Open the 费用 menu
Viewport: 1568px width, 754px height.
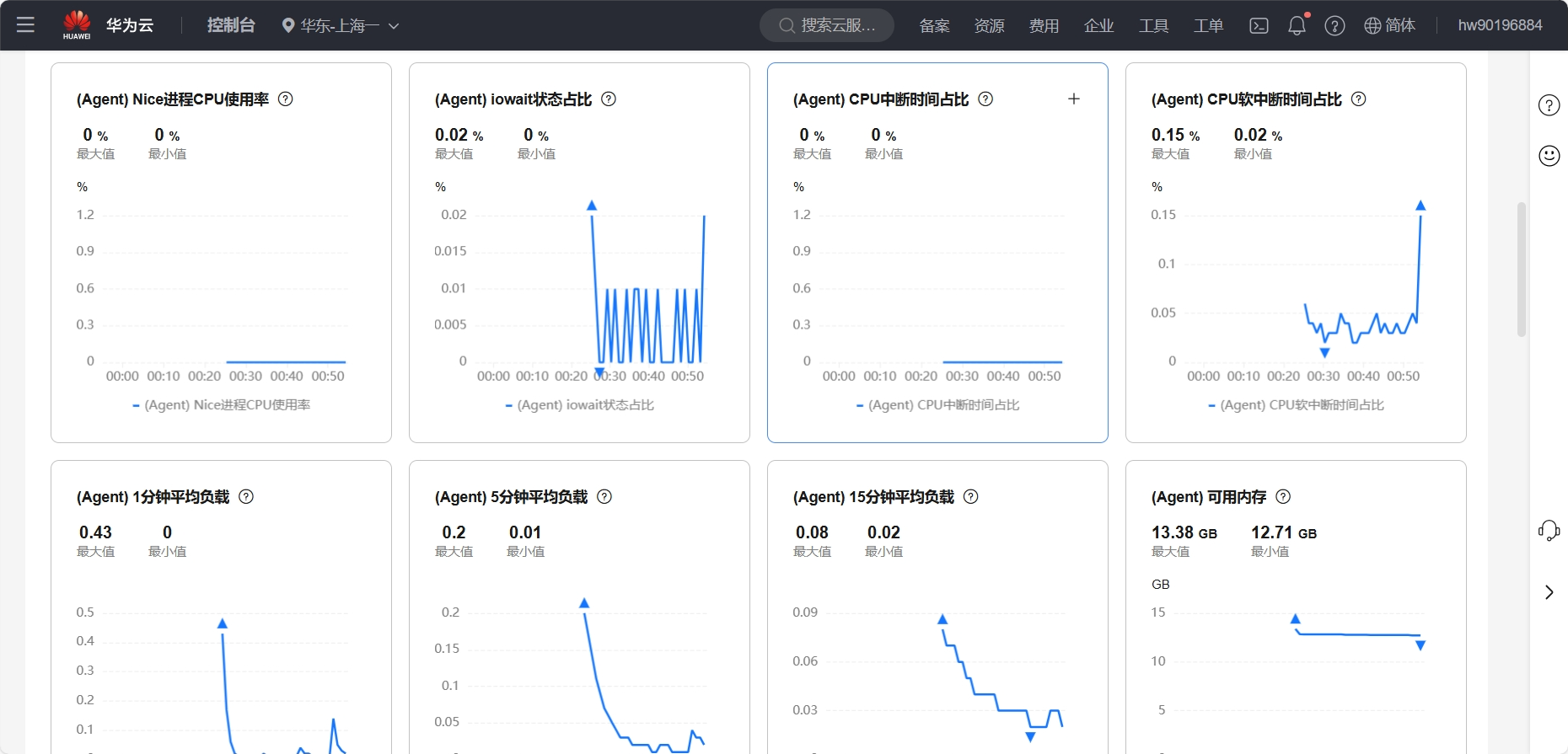point(1044,26)
